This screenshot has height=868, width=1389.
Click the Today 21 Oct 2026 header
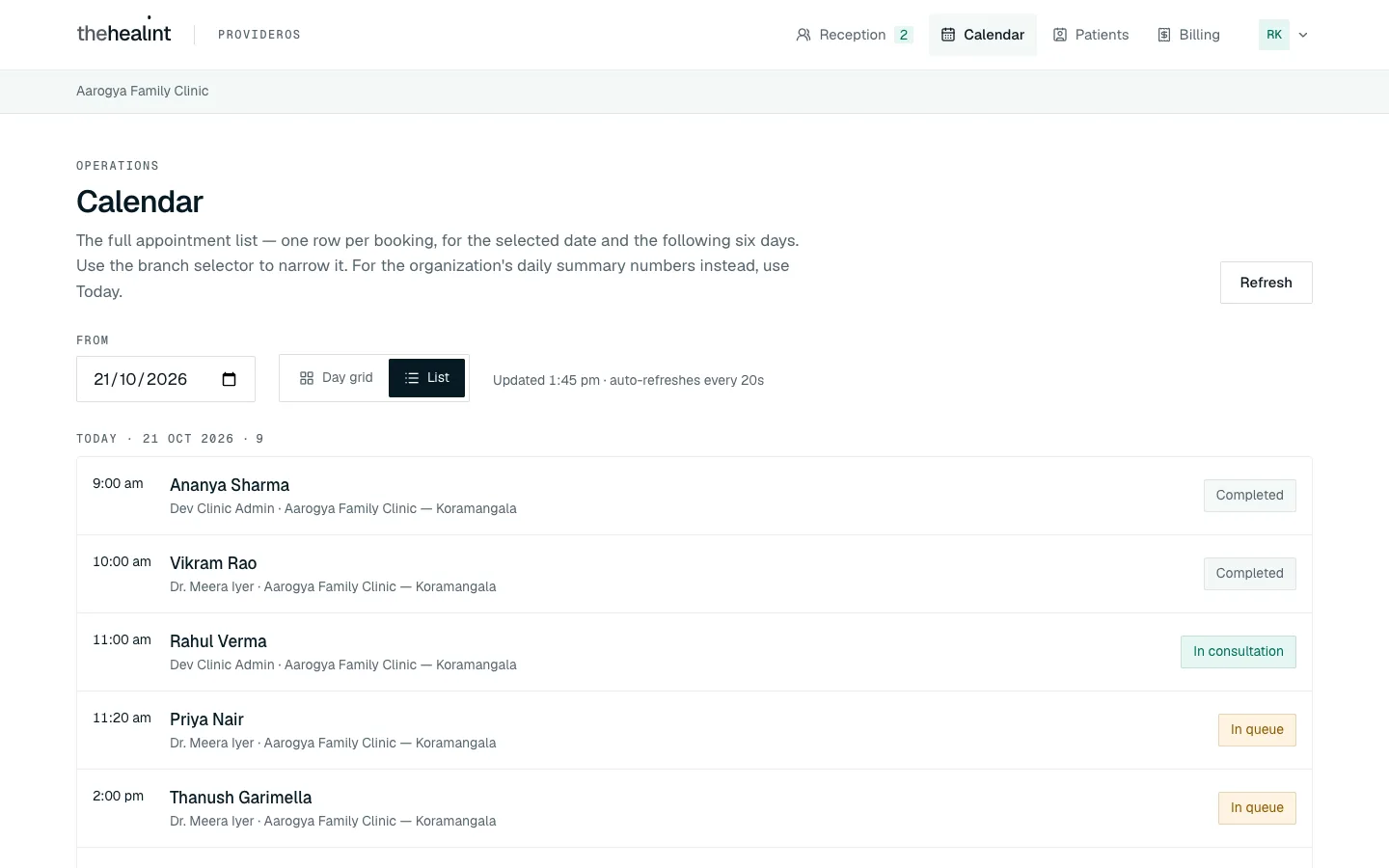[x=170, y=439]
